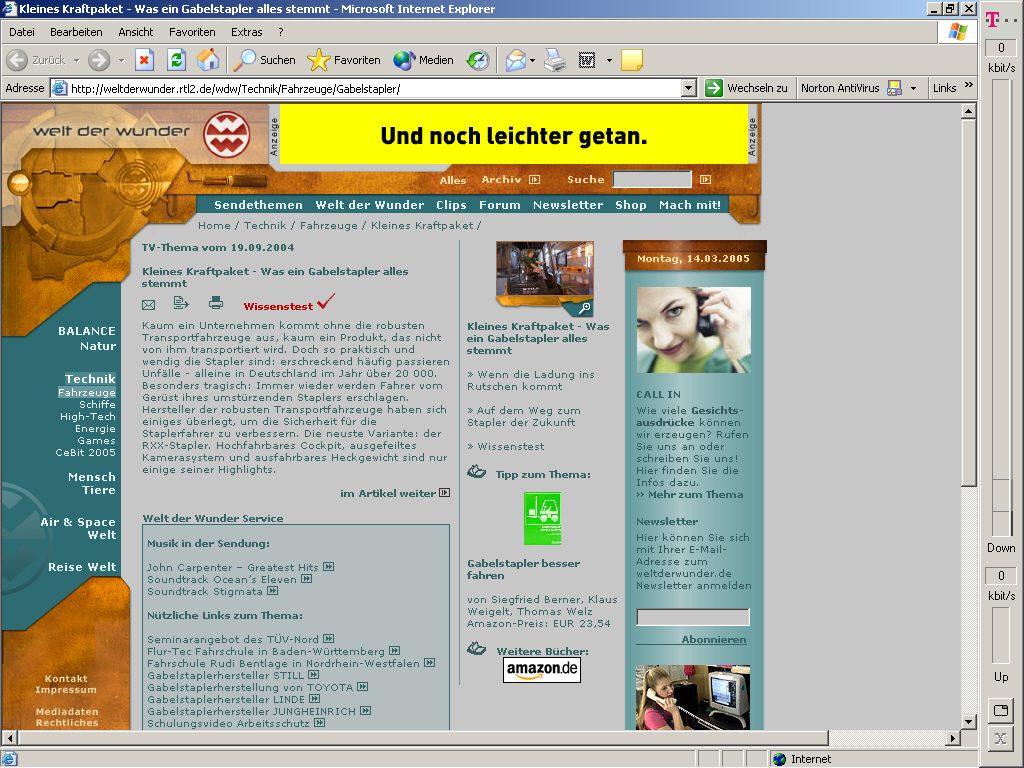Click the Abonnieren newsletter link
The height and width of the screenshot is (768, 1024).
(x=713, y=639)
